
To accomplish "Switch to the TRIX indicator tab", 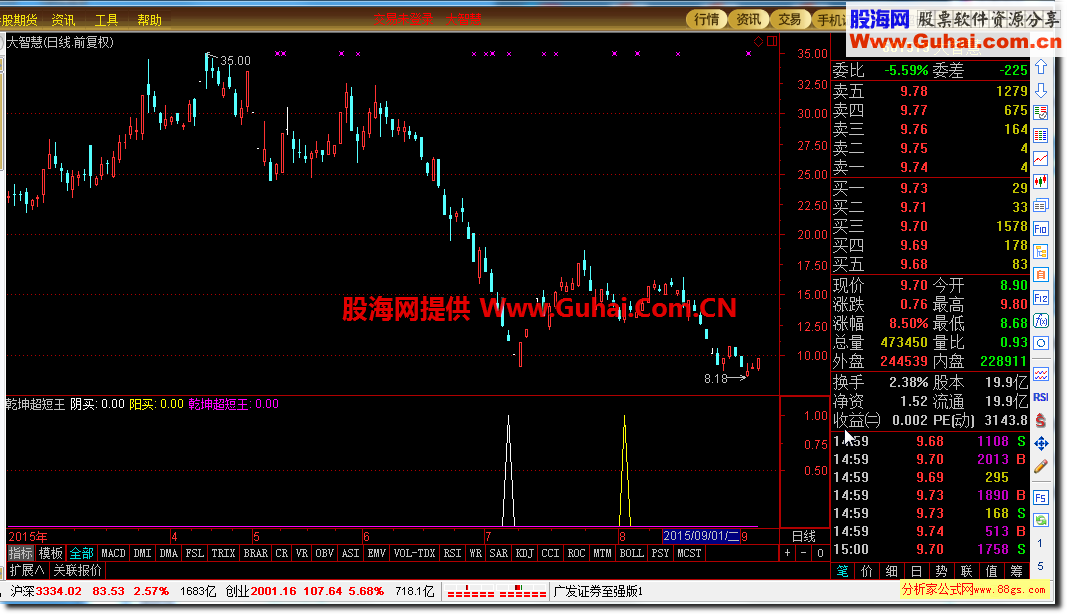I will point(223,553).
